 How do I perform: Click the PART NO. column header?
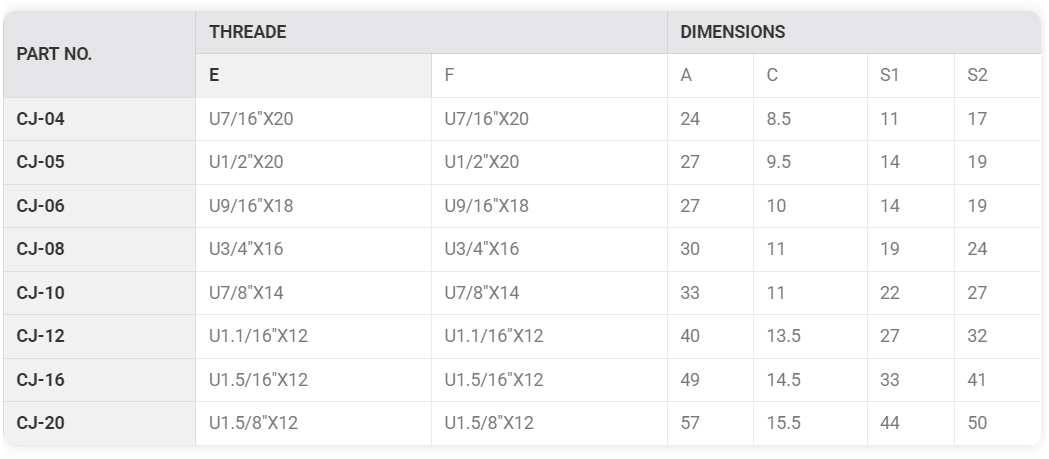coord(99,54)
